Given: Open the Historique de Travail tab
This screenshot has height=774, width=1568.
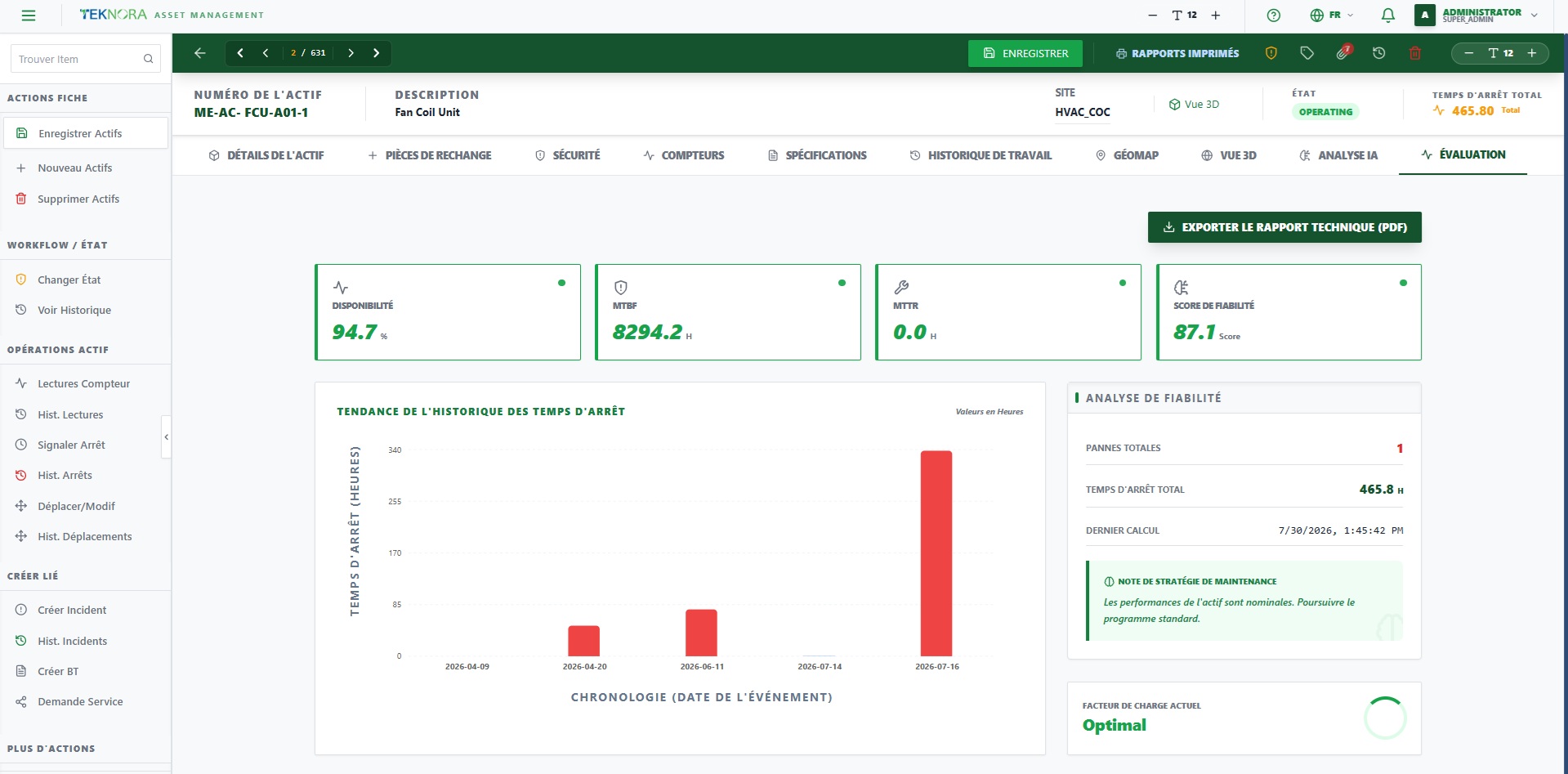Looking at the screenshot, I should point(981,155).
